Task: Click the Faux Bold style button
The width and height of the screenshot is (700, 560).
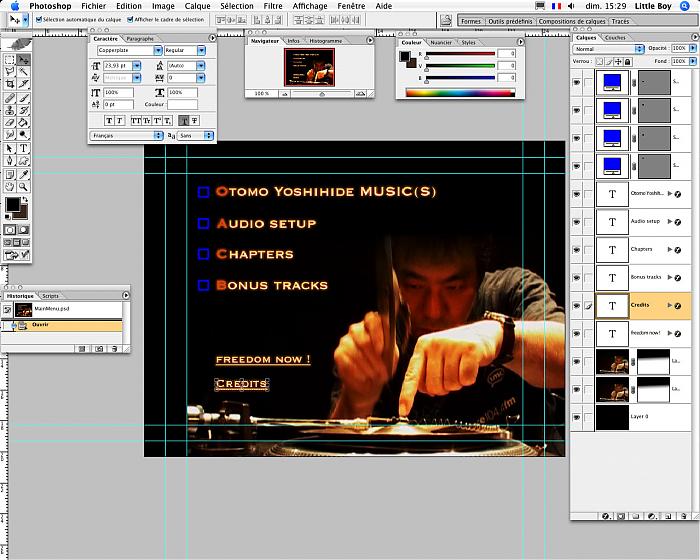Action: coord(109,121)
